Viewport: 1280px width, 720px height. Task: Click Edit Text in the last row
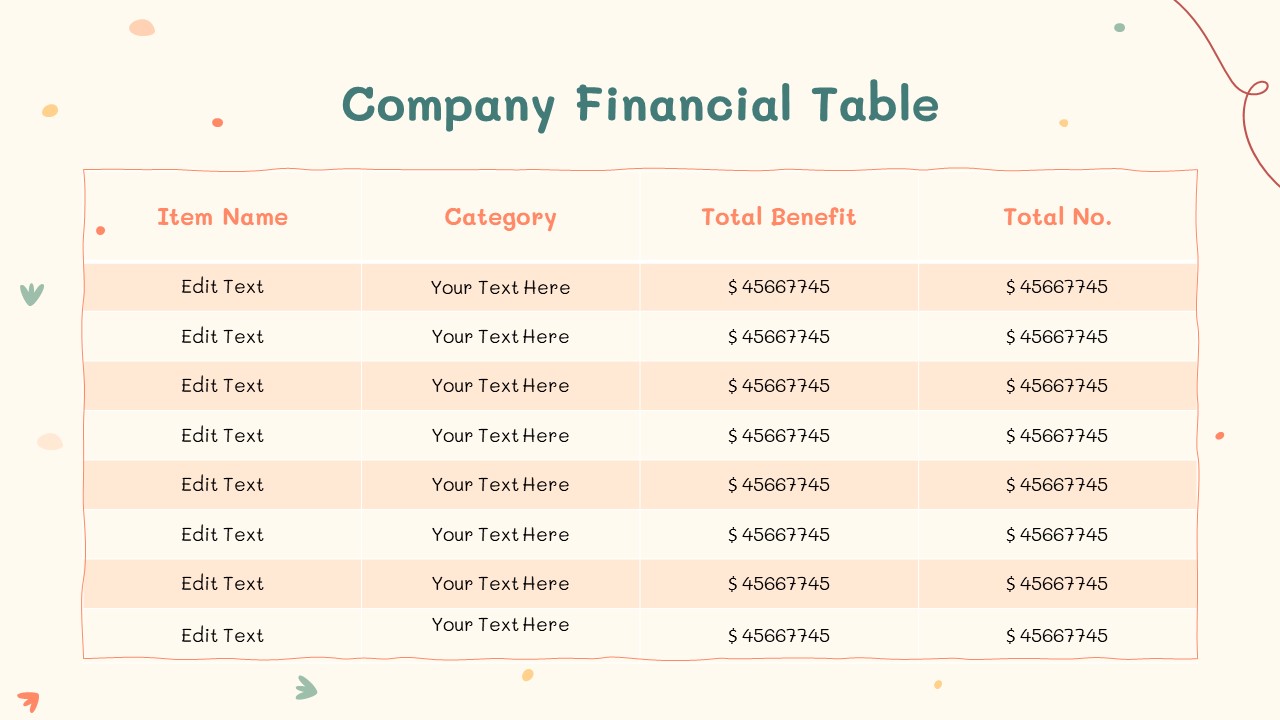coord(222,635)
